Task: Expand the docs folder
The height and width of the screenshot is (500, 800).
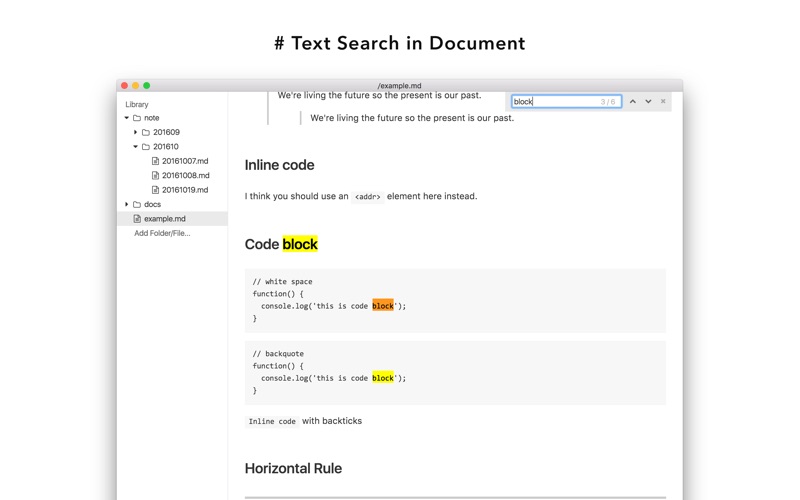Action: (x=127, y=204)
